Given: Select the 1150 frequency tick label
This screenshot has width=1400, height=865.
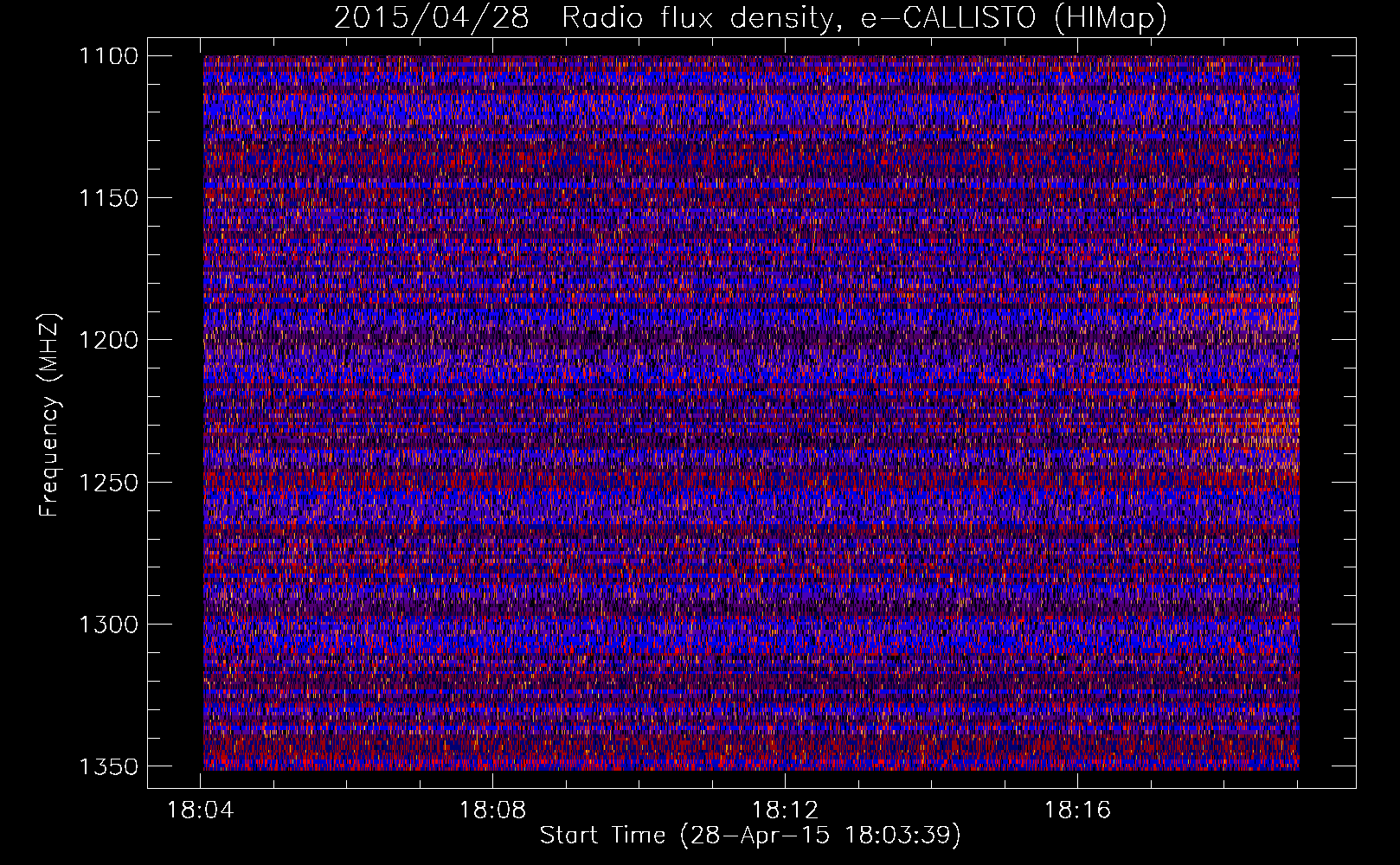Looking at the screenshot, I should coord(108,198).
